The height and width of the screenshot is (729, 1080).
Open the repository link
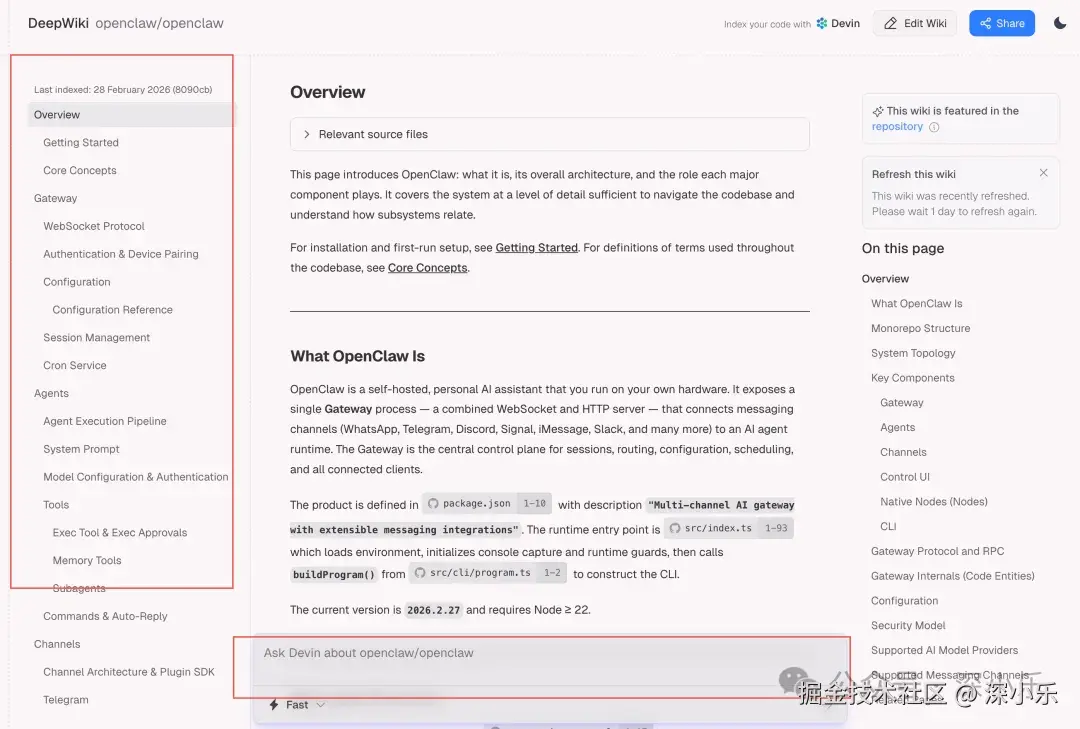[x=897, y=127]
